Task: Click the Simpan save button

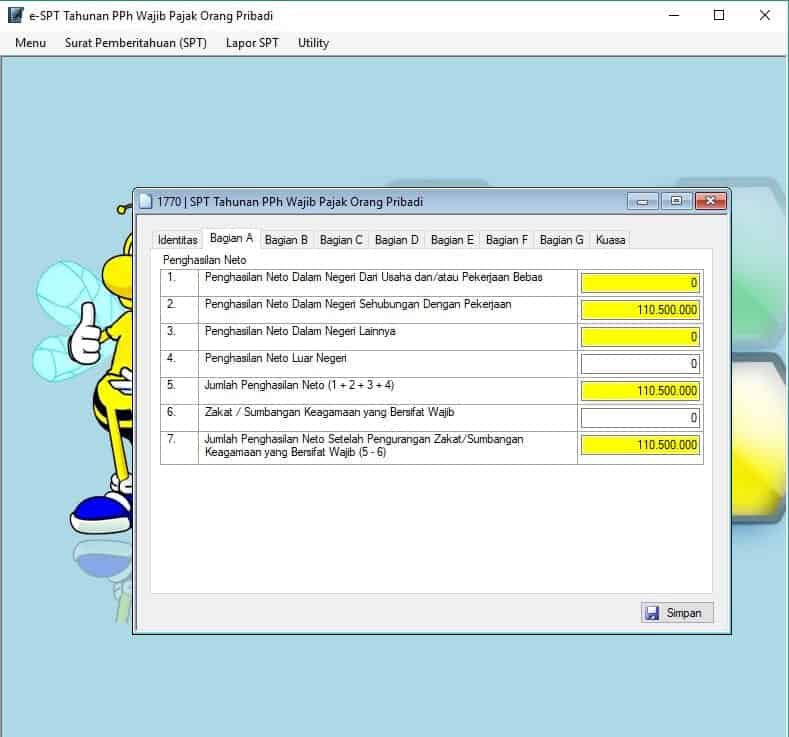Action: (x=677, y=613)
